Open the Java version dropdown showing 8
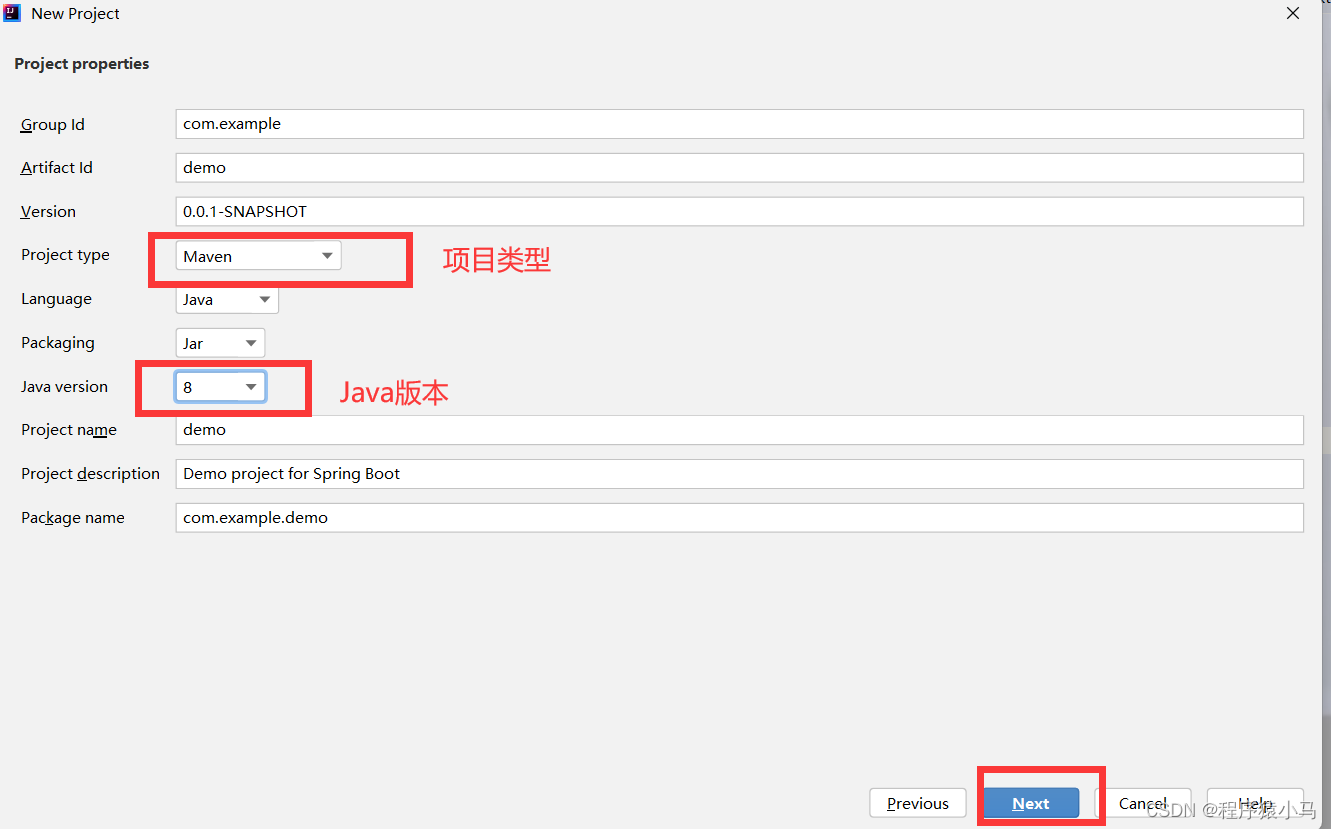 pos(219,386)
